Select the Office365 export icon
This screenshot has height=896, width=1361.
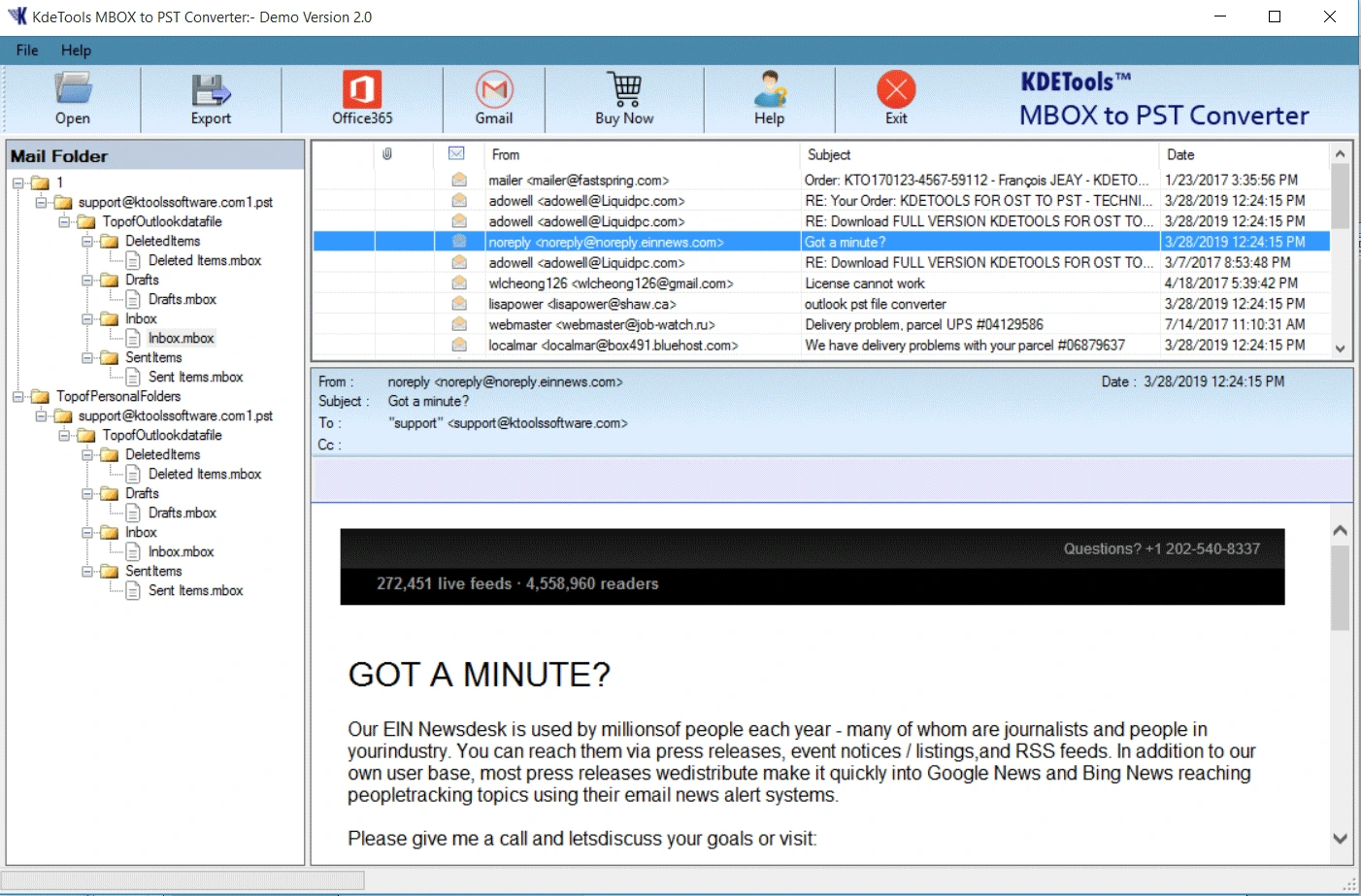(x=362, y=89)
